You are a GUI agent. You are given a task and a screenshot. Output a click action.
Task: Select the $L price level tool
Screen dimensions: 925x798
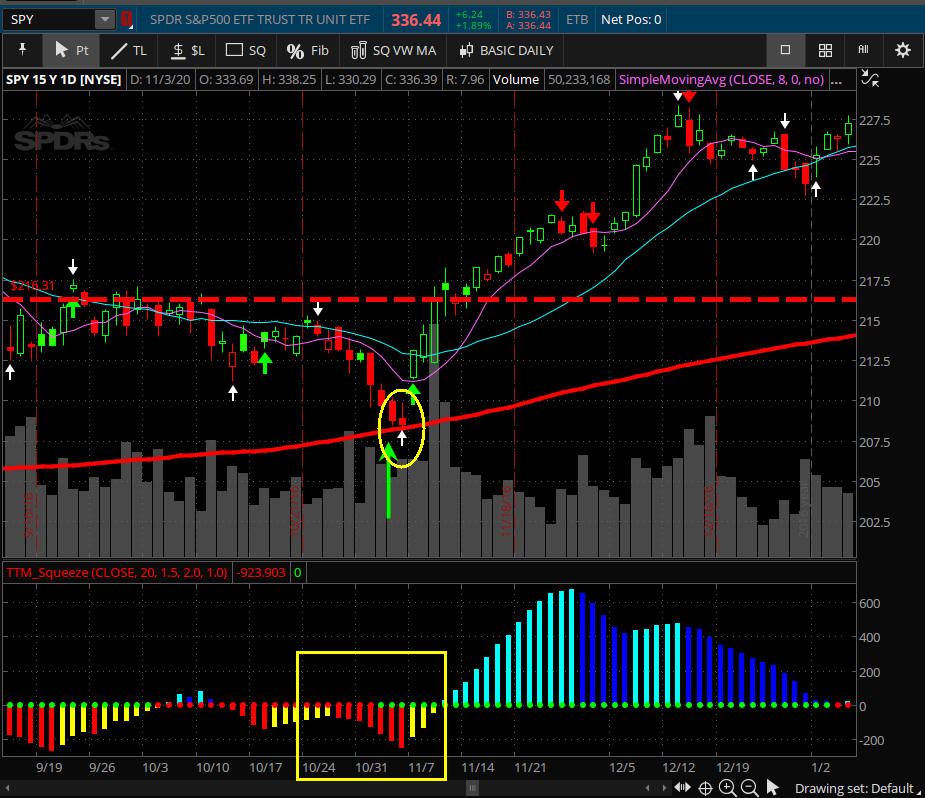(x=188, y=50)
